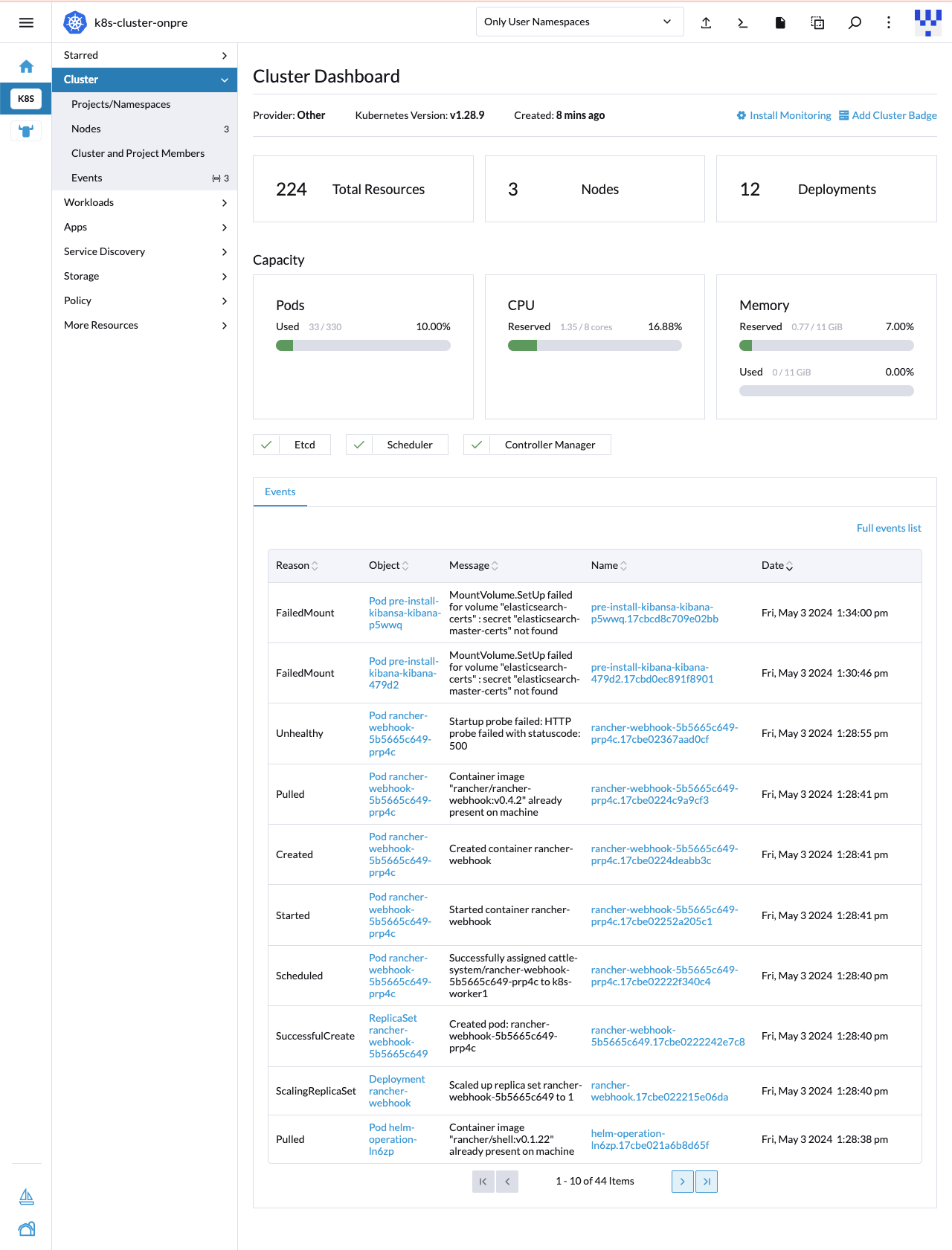Click the Pods used progress bar
The image size is (952, 1250).
[363, 345]
